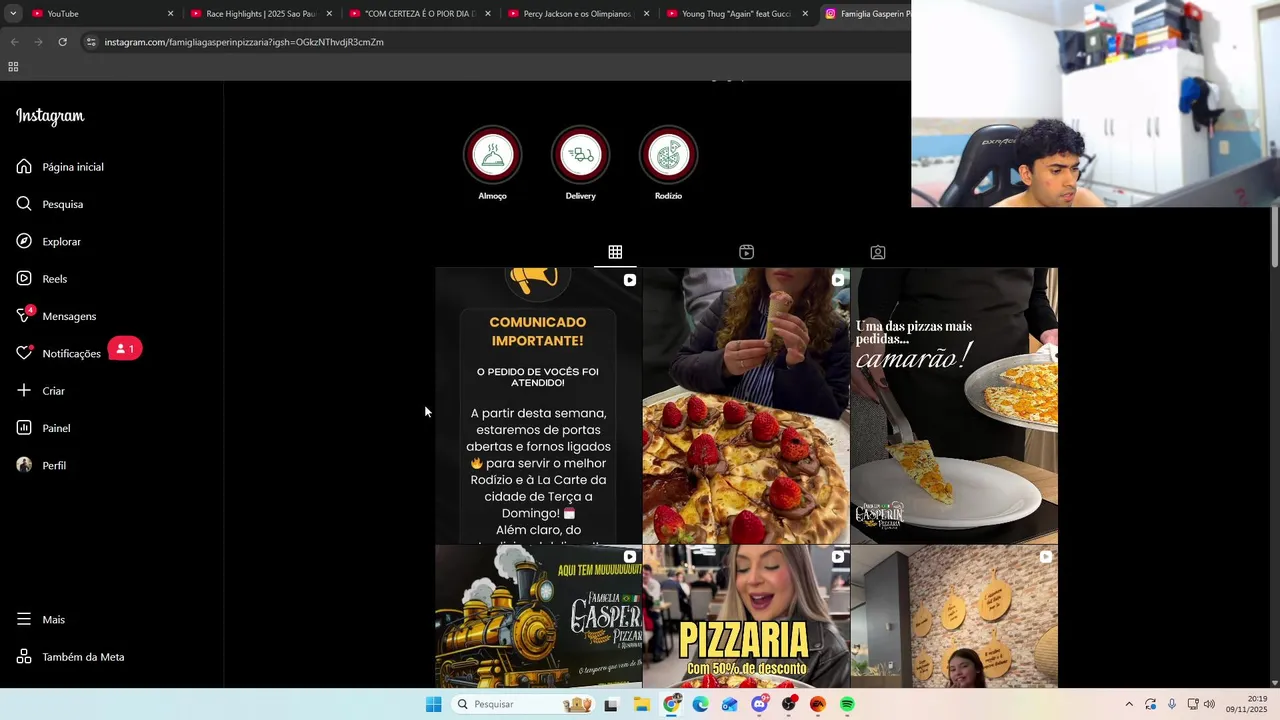
Task: Click the taskbar Pesquisar search box
Action: [523, 704]
